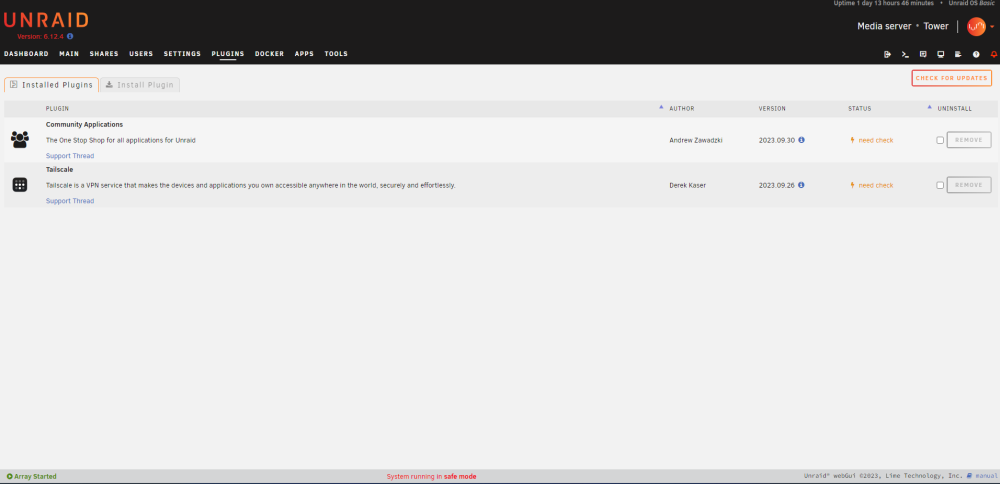
Task: Click author name Andrew Zawadzki
Action: pyautogui.click(x=696, y=140)
